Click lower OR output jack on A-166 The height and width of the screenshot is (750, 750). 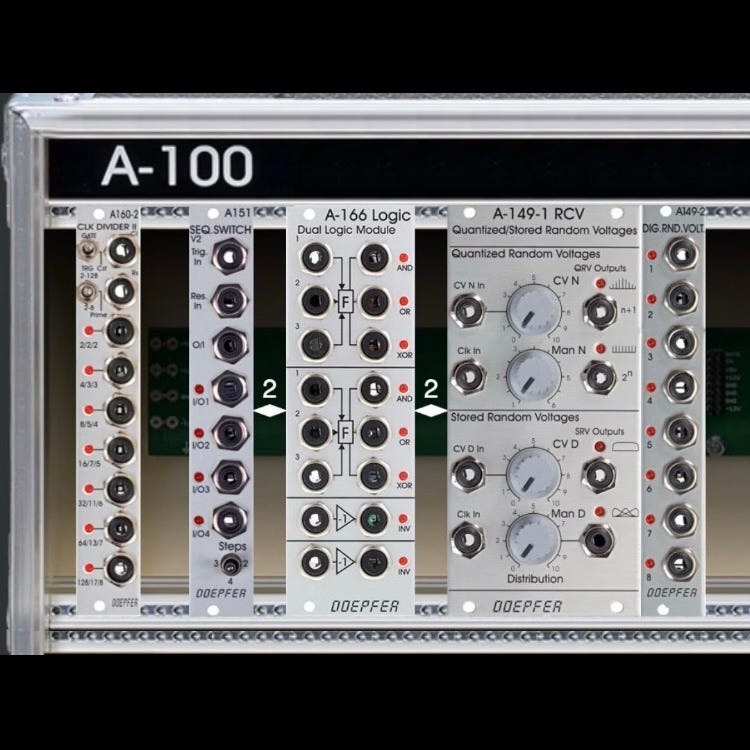tap(374, 432)
